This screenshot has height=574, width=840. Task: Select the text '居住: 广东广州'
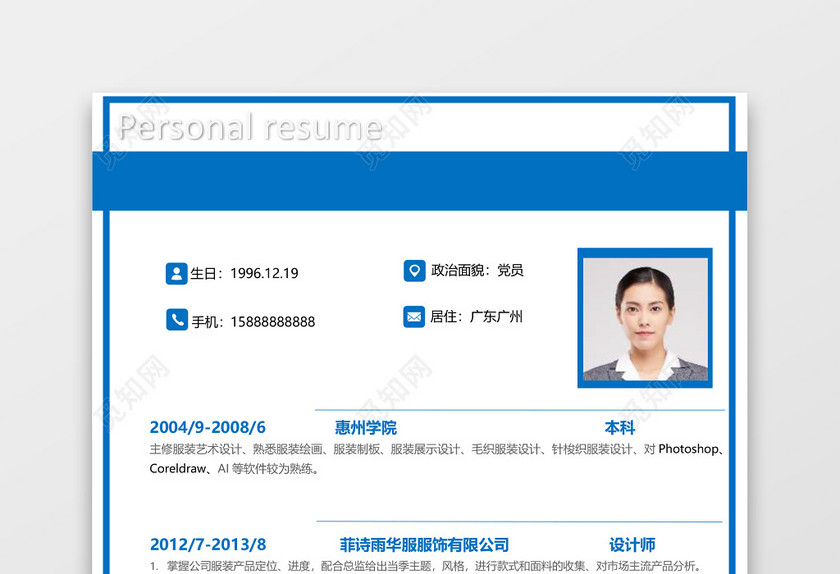(476, 316)
